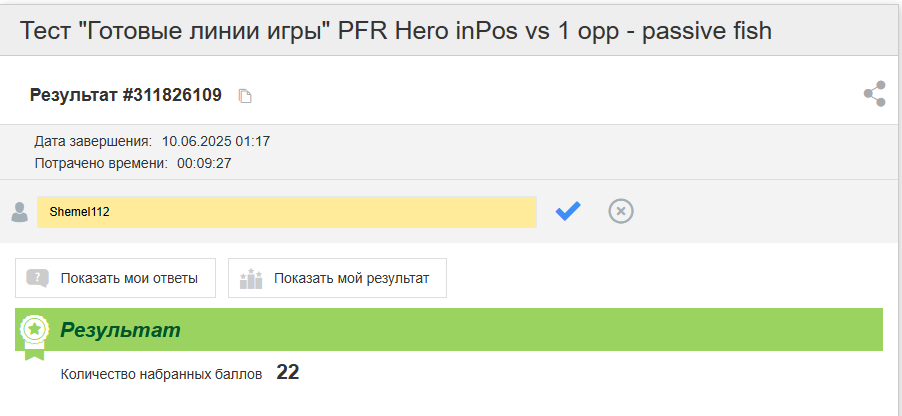The image size is (902, 416).
Task: Click the speech bubble question mark icon
Action: click(x=37, y=278)
